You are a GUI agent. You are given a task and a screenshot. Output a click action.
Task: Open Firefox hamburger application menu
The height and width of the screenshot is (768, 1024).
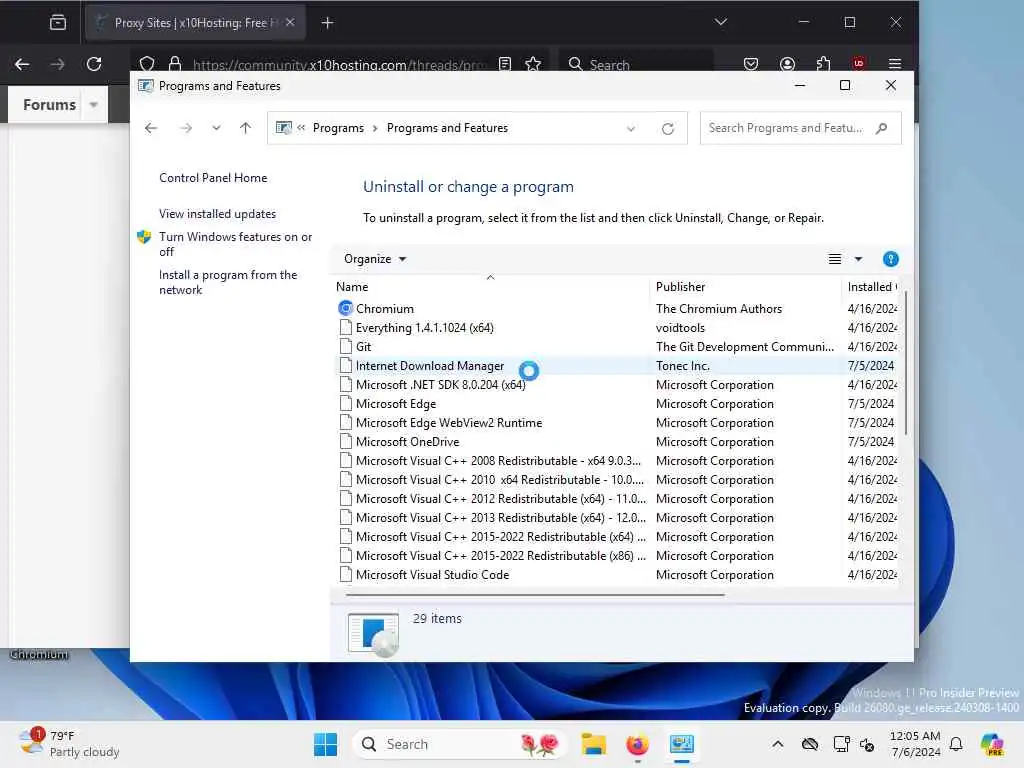(895, 64)
